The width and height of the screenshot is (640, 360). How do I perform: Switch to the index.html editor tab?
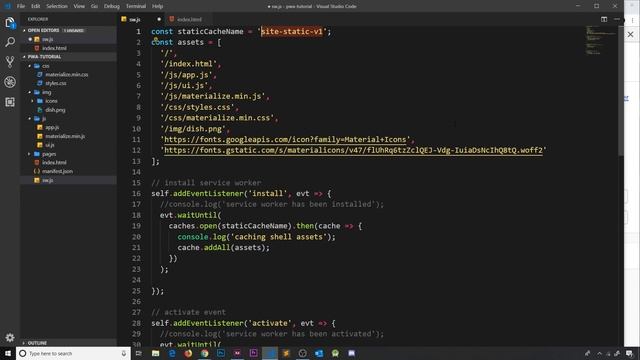[x=189, y=19]
